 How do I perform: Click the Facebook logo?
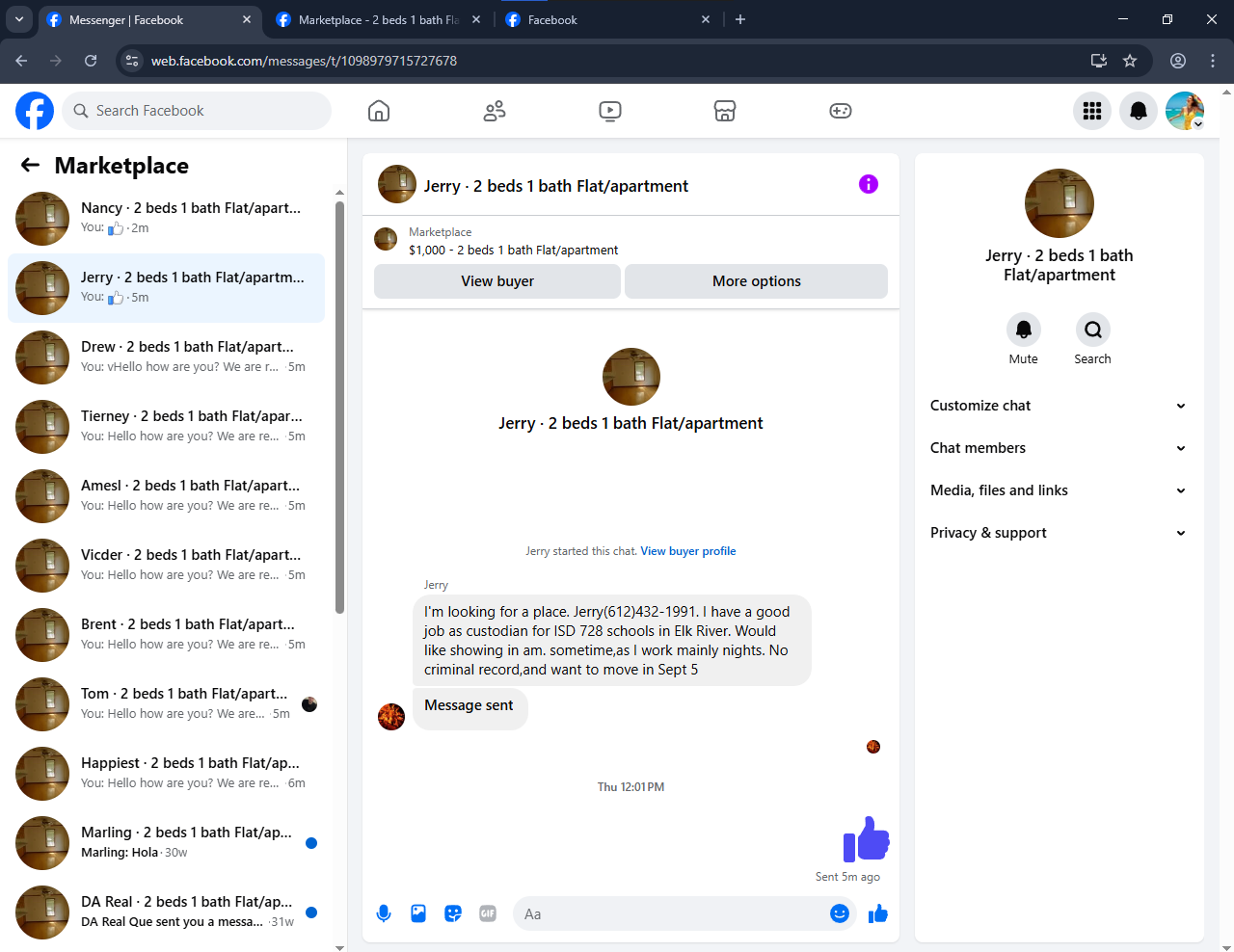pyautogui.click(x=35, y=111)
